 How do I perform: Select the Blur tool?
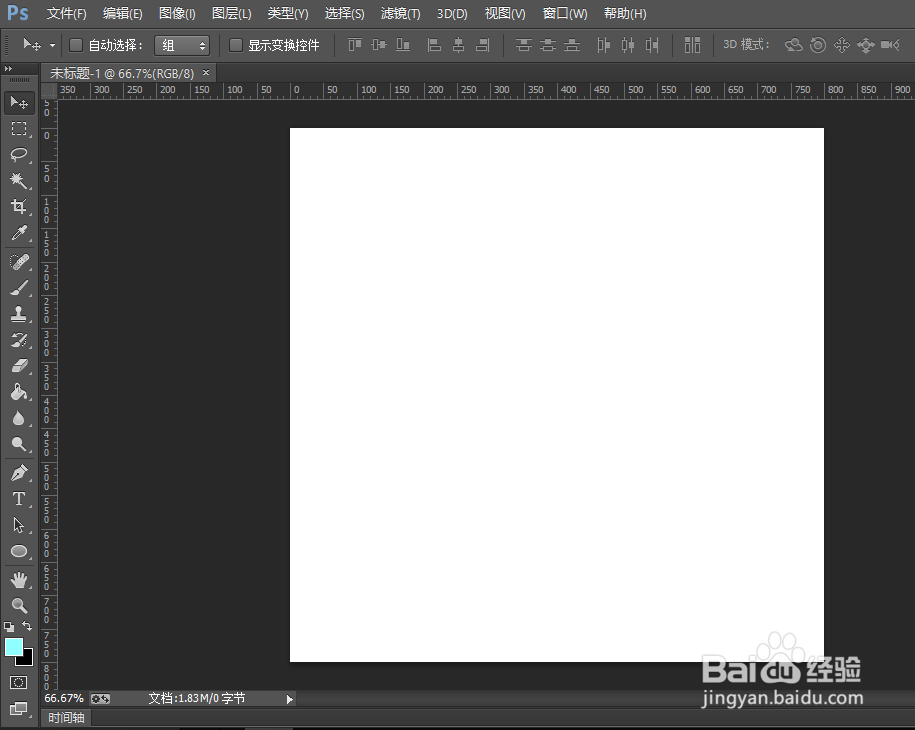click(19, 418)
